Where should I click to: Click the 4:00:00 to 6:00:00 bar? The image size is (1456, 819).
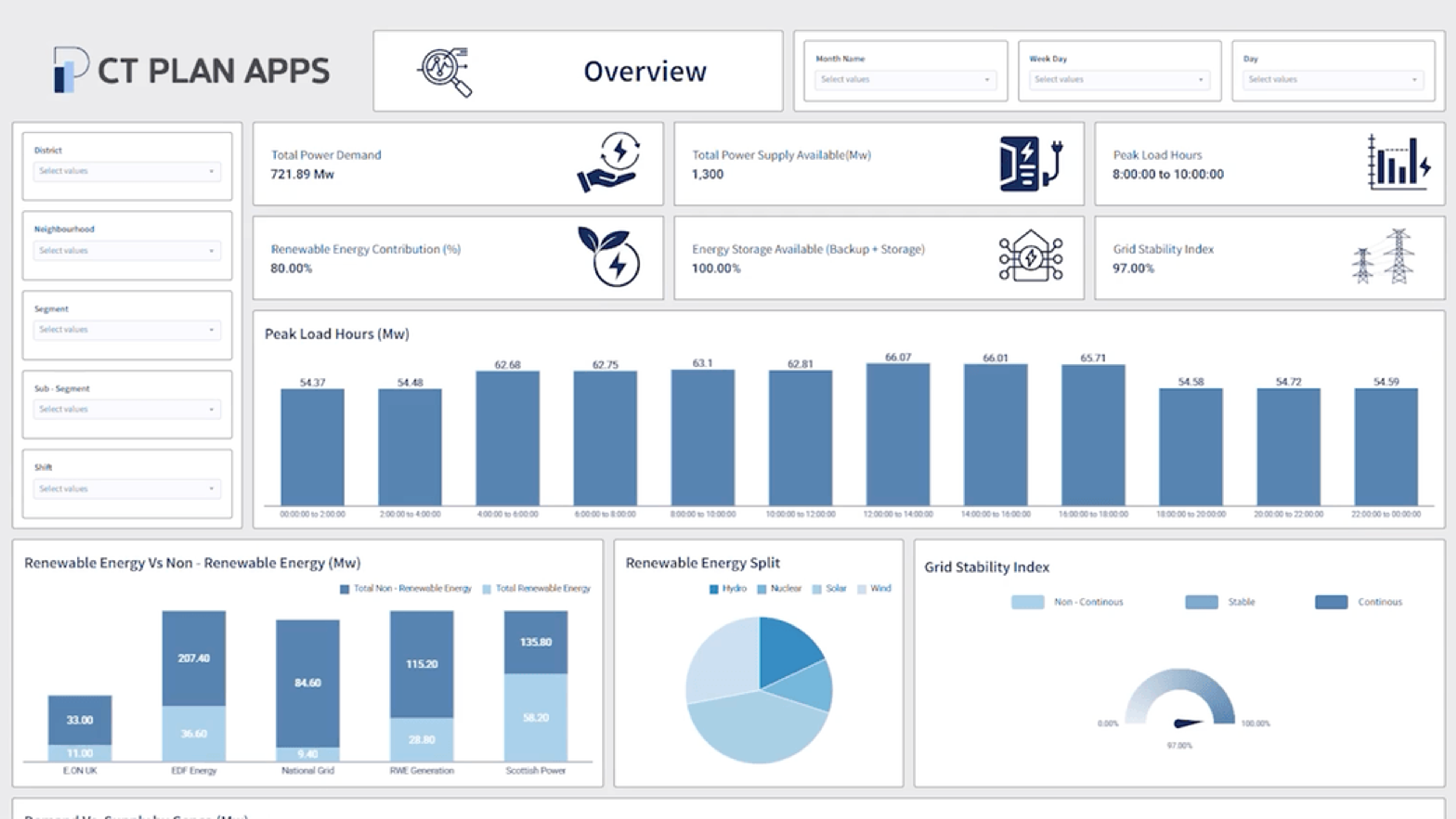508,438
